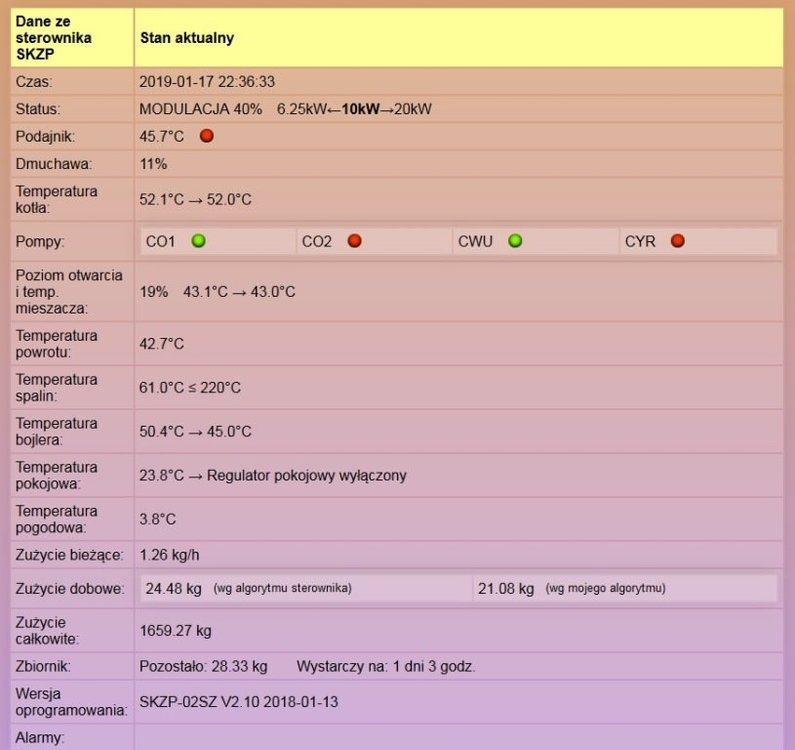
Task: Click the MODULACJA 40% status text
Action: [x=200, y=109]
